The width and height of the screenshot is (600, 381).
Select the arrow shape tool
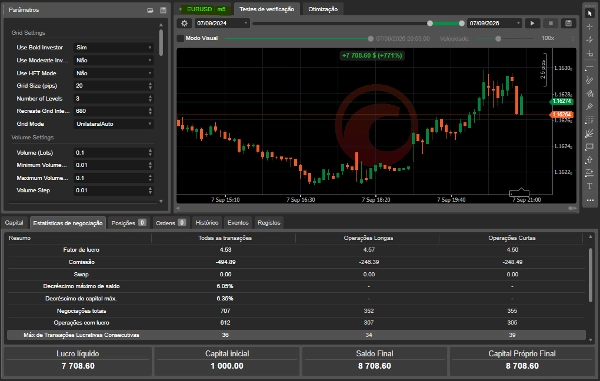[589, 160]
